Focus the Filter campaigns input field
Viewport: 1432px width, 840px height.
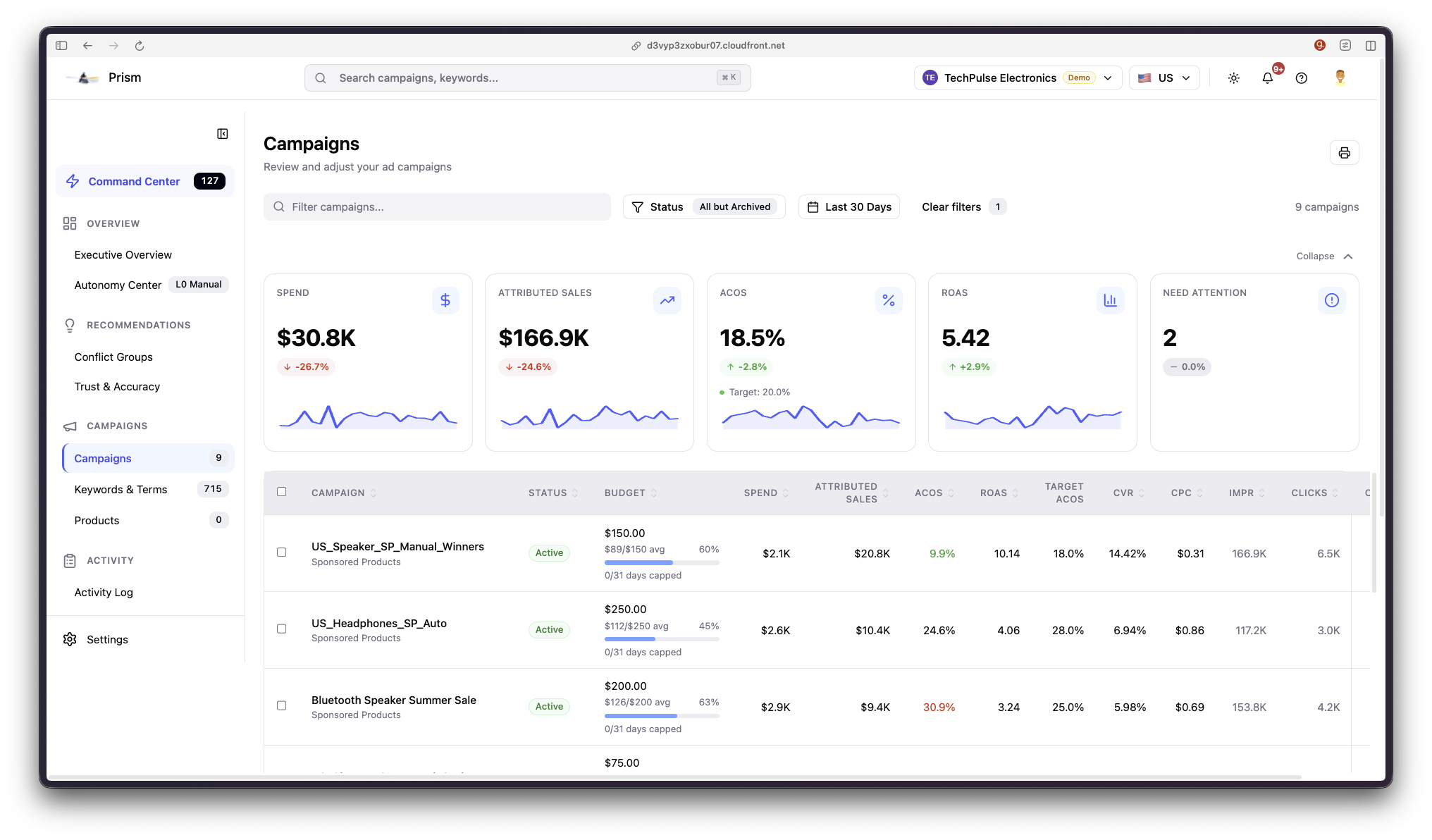click(437, 207)
